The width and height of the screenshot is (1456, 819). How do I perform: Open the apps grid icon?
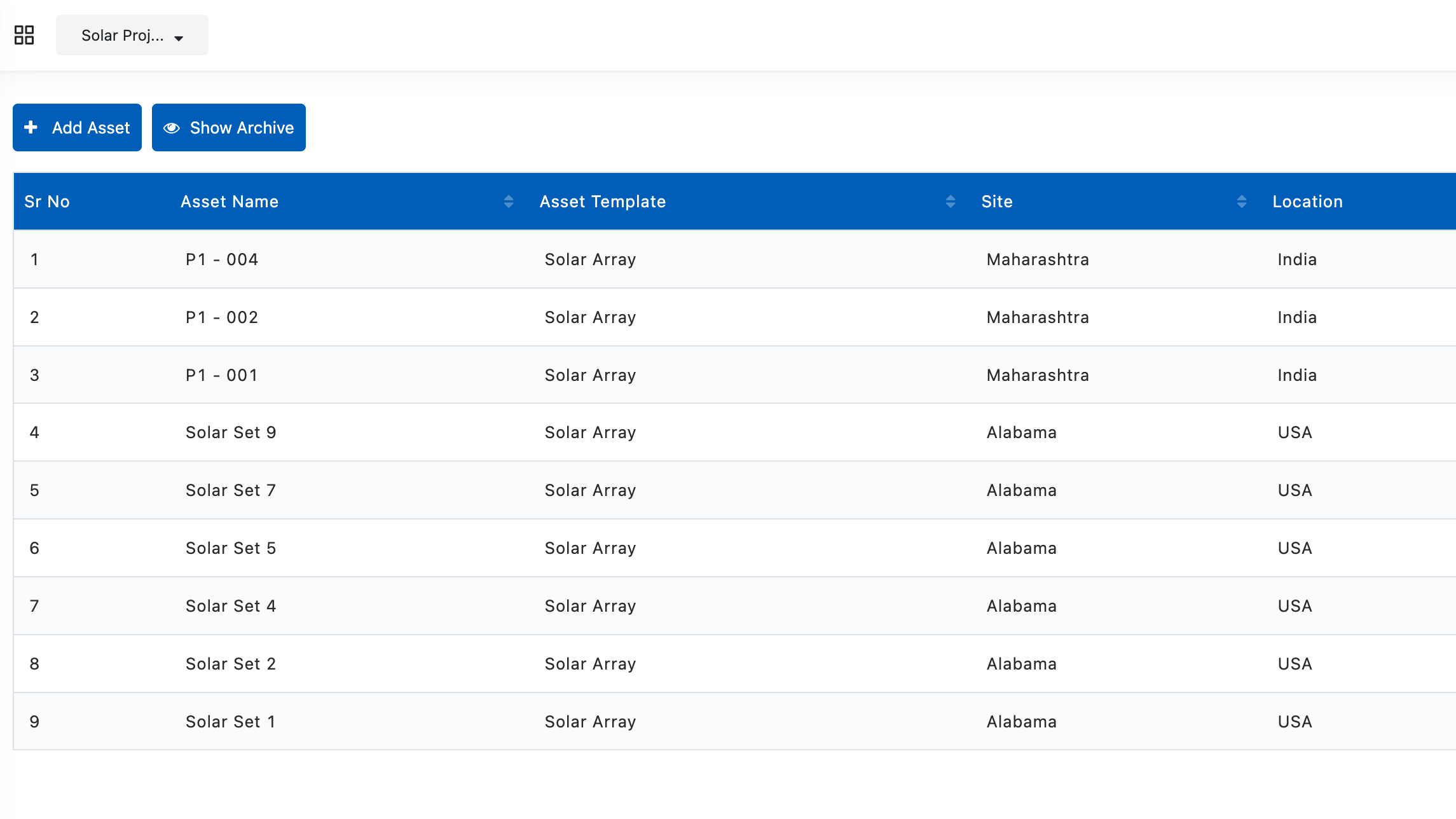point(24,35)
